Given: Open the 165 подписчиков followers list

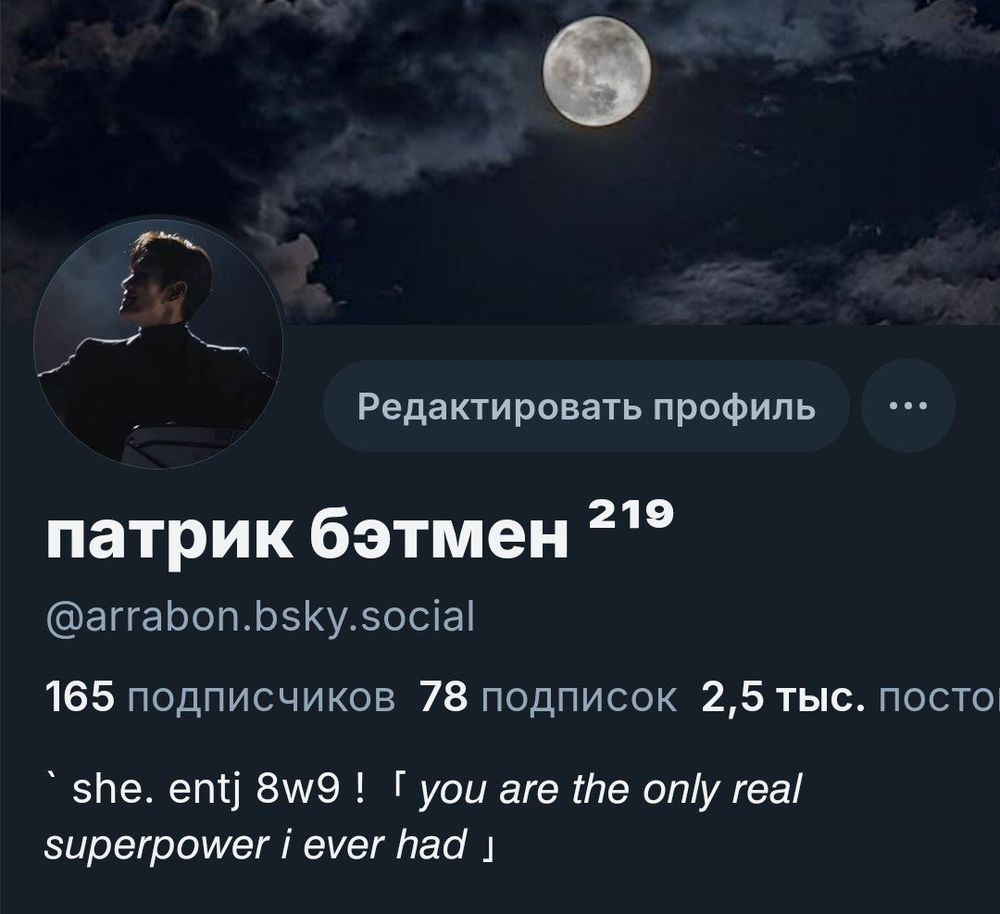Looking at the screenshot, I should tap(221, 697).
